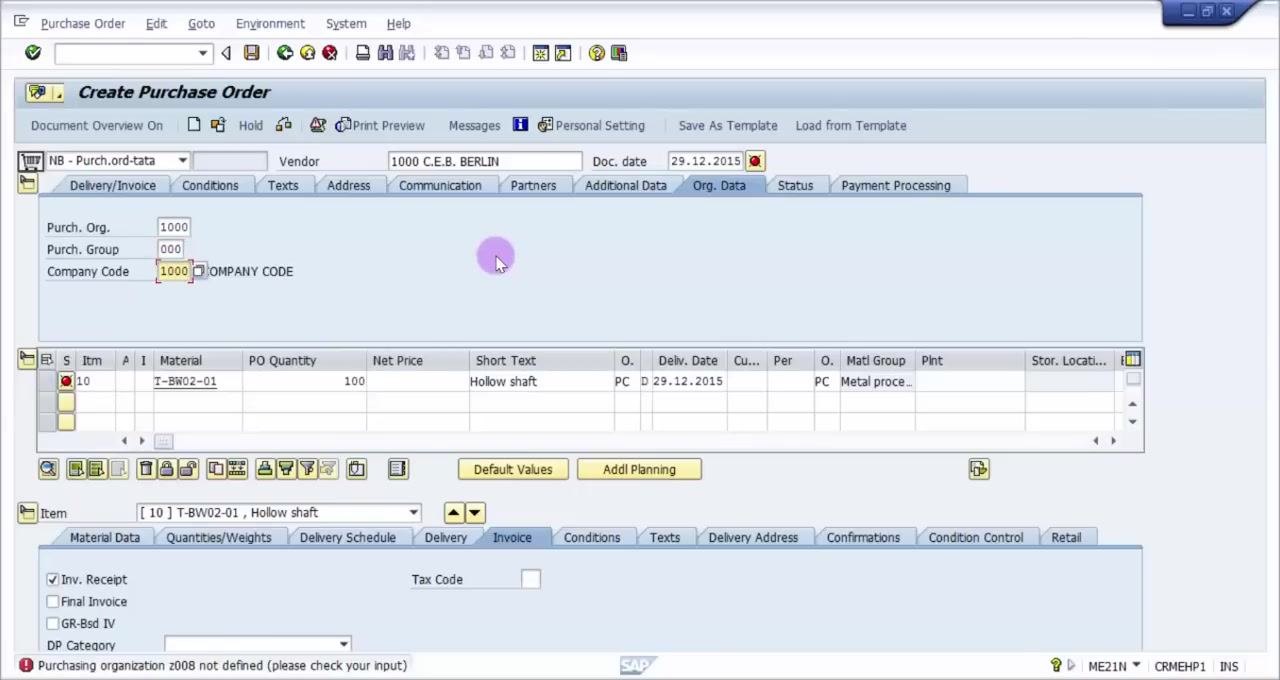Select the row checkbox at right of item 10
The width and height of the screenshot is (1280, 680).
[1133, 379]
